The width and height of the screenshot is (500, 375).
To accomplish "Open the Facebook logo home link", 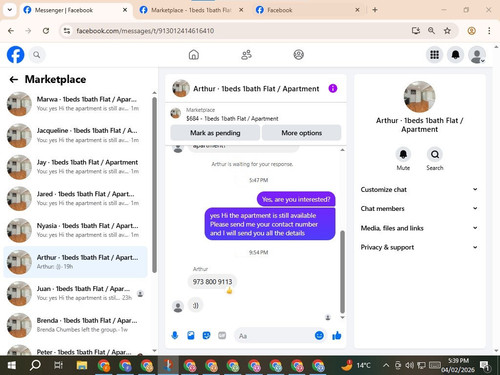I will (x=15, y=55).
